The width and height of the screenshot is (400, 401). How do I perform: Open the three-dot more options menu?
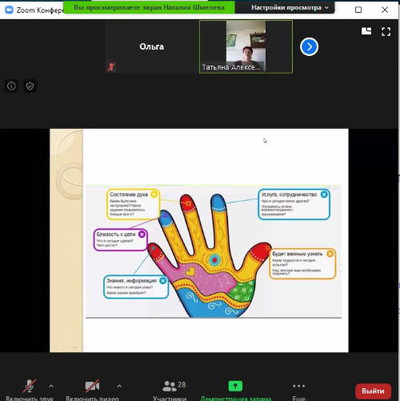pyautogui.click(x=299, y=391)
